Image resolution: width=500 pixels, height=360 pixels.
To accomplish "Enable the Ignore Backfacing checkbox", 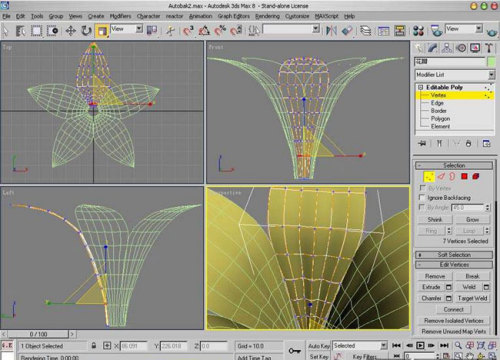I will tap(422, 197).
